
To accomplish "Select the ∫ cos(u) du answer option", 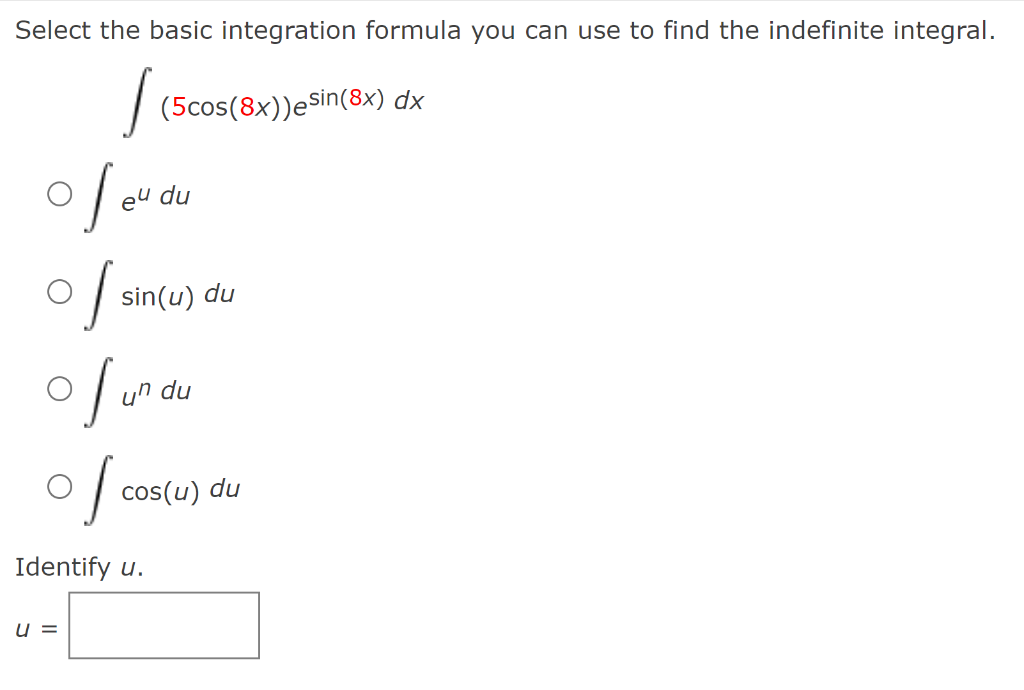I will click(59, 486).
